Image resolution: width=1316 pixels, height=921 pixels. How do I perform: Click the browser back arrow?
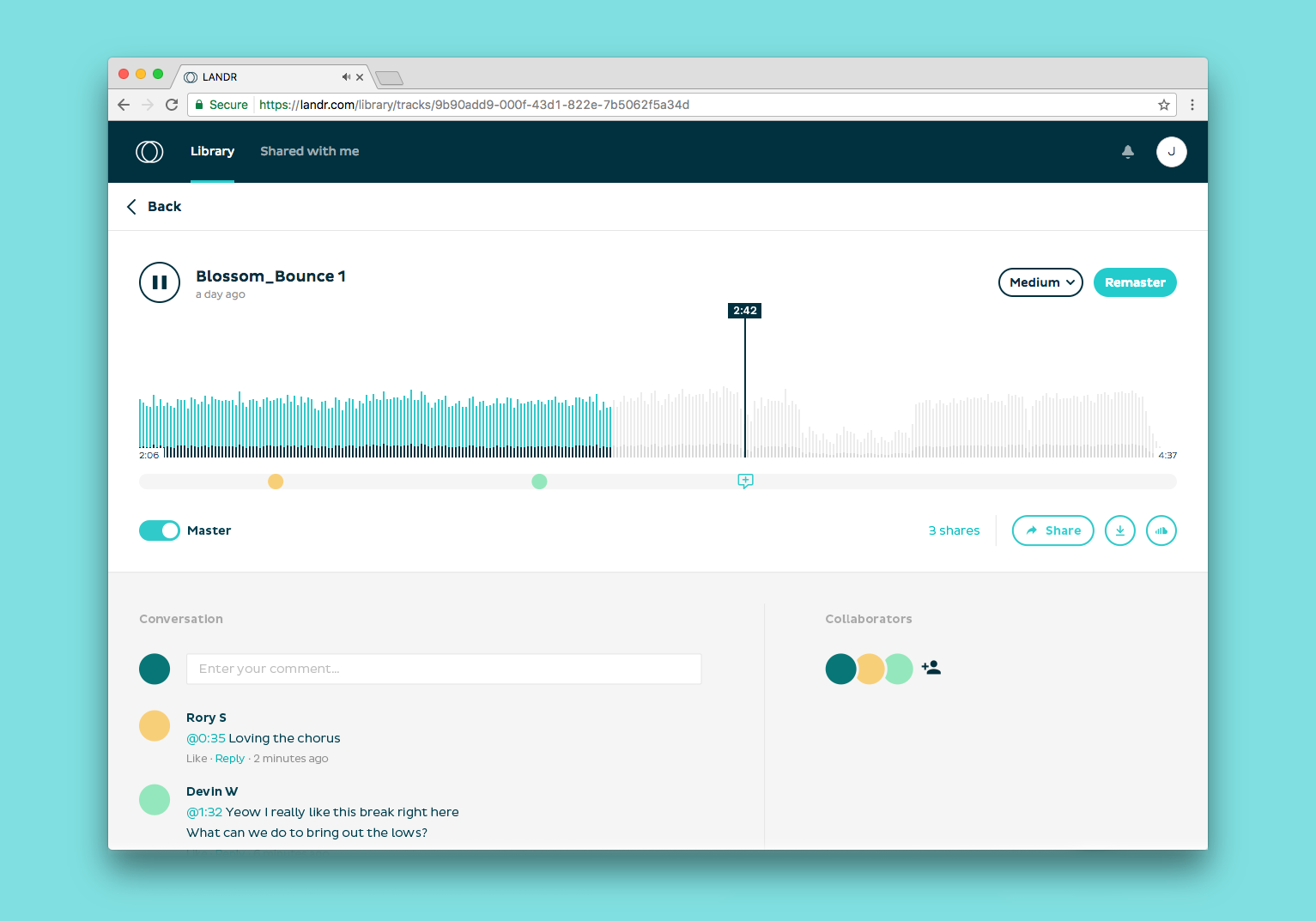pos(124,105)
